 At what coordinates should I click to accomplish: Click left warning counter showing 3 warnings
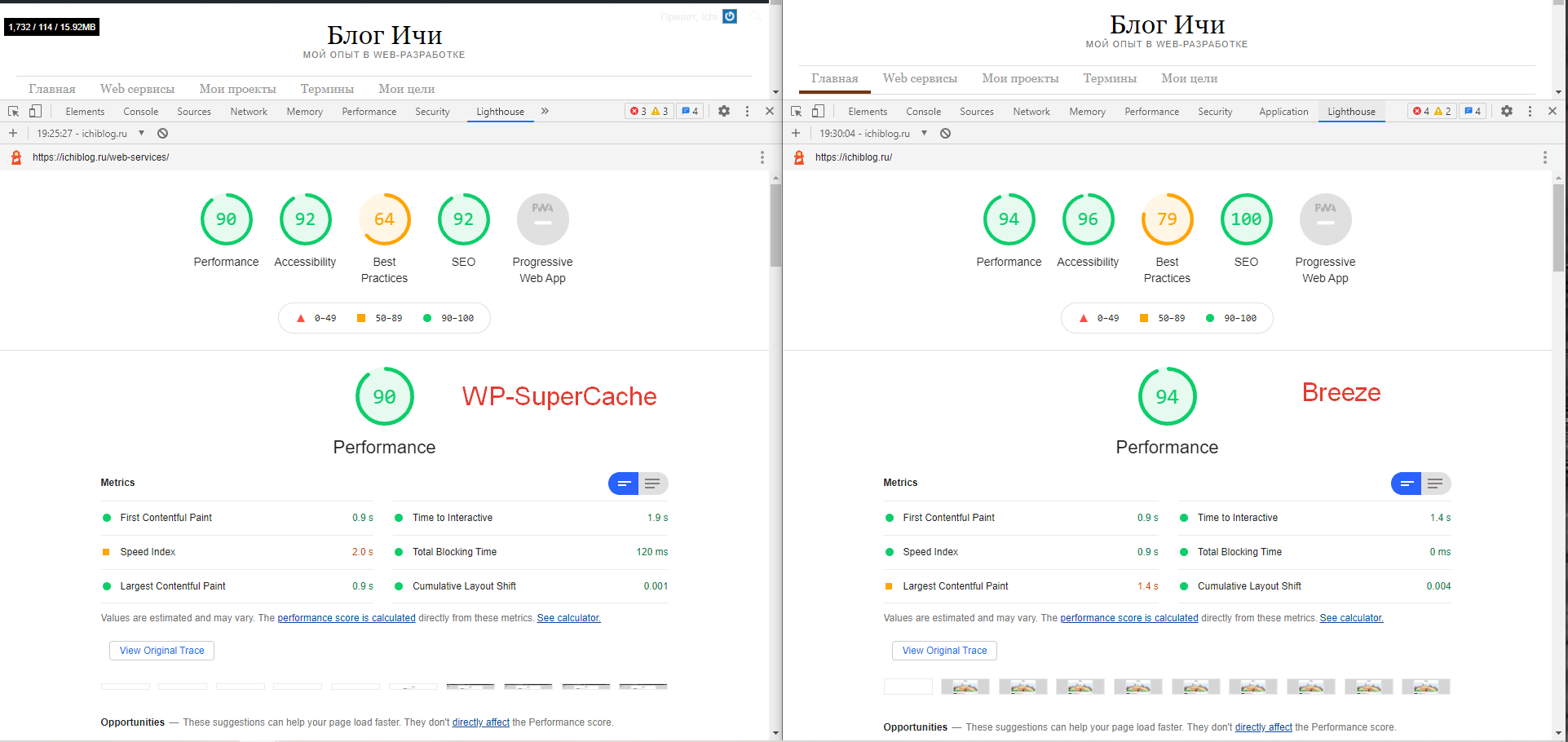point(660,112)
